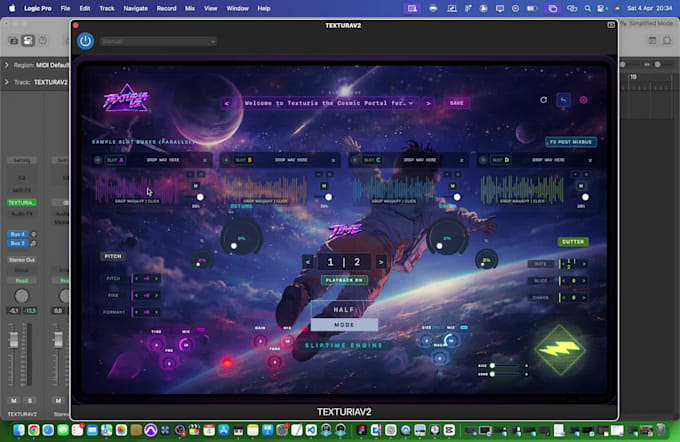Image resolution: width=680 pixels, height=442 pixels.
Task: Click the SAVE preset button
Action: [457, 103]
